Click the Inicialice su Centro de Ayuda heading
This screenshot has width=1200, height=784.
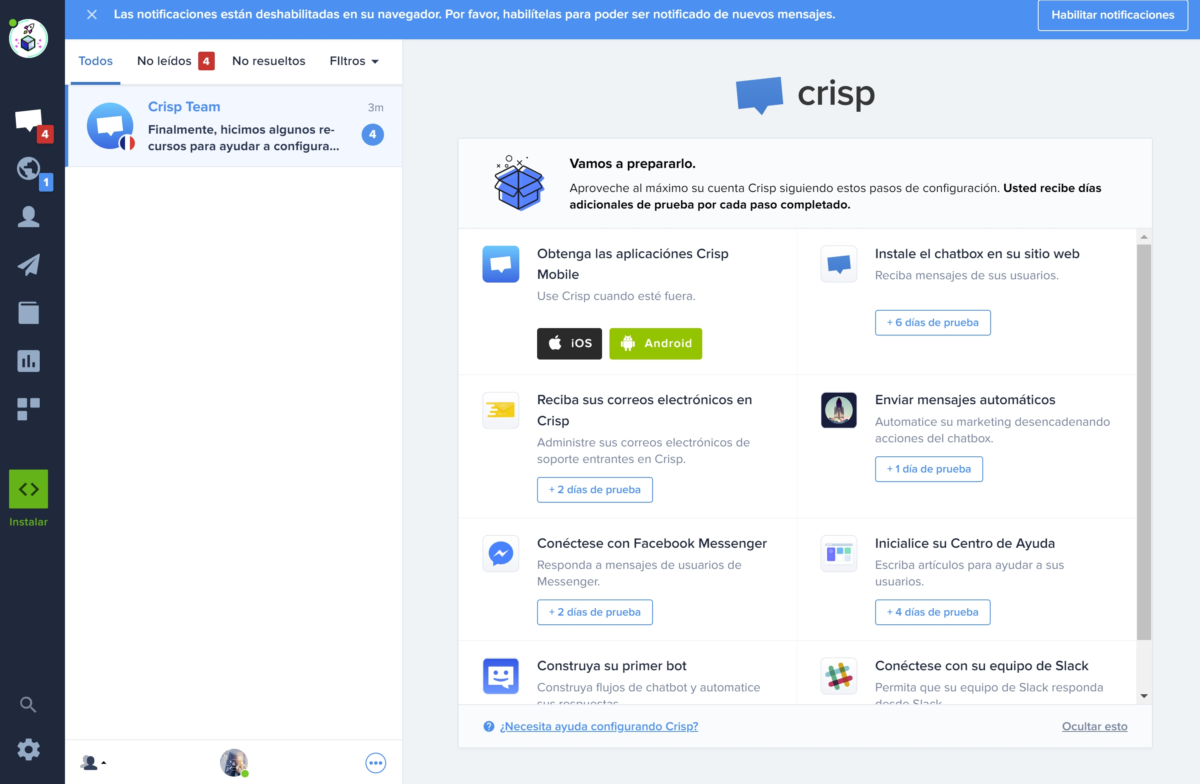point(965,544)
